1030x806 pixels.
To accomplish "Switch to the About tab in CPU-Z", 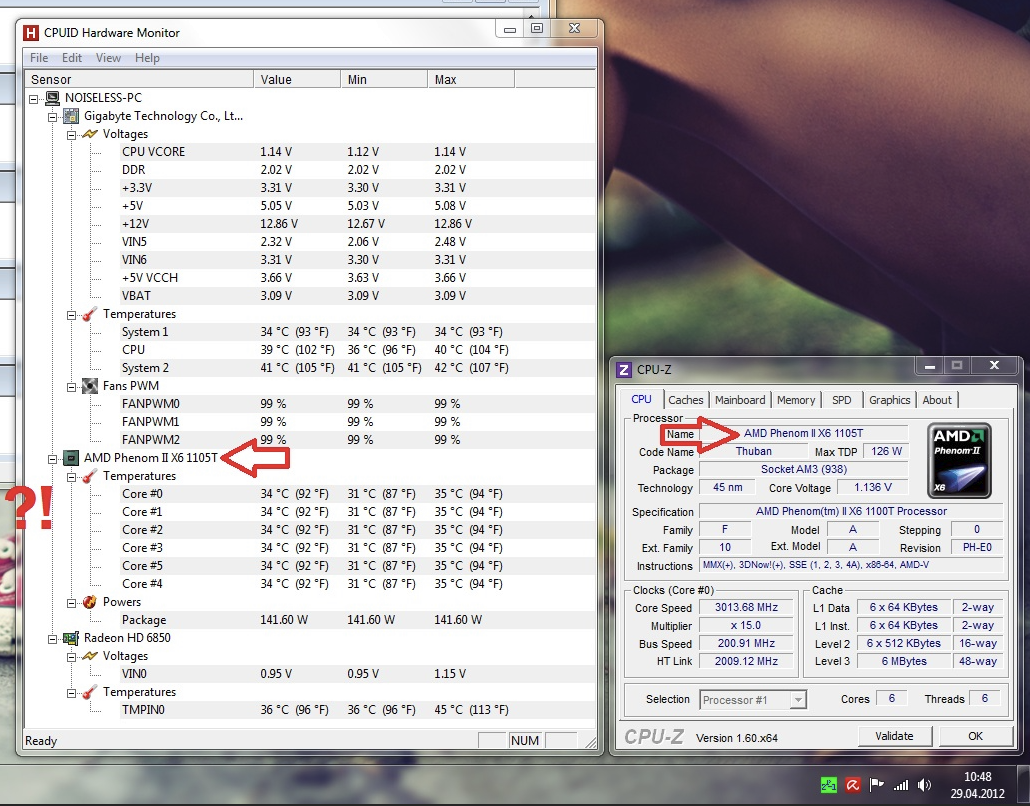I will tap(937, 400).
